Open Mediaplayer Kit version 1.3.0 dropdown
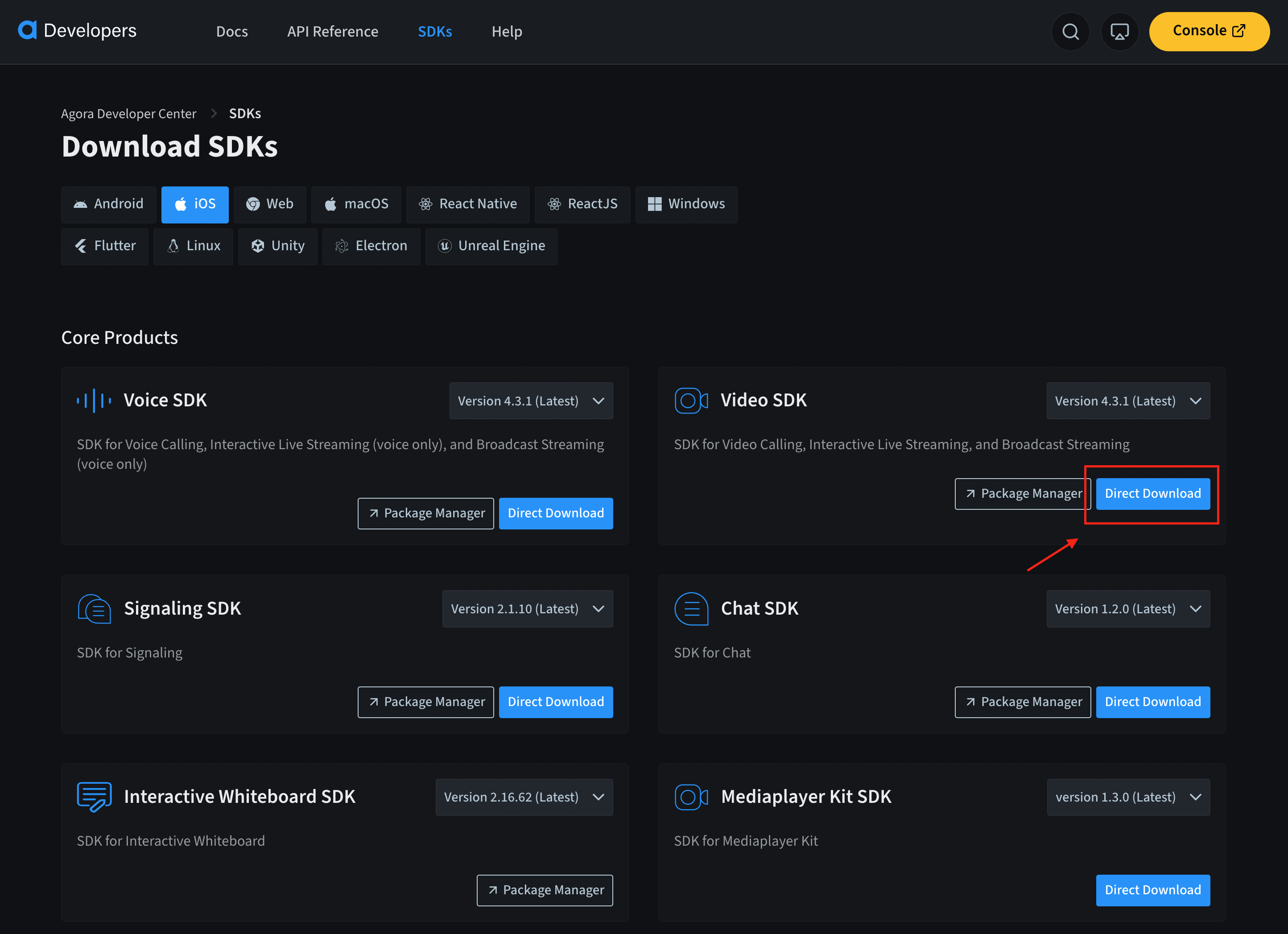Image resolution: width=1288 pixels, height=934 pixels. click(1128, 797)
